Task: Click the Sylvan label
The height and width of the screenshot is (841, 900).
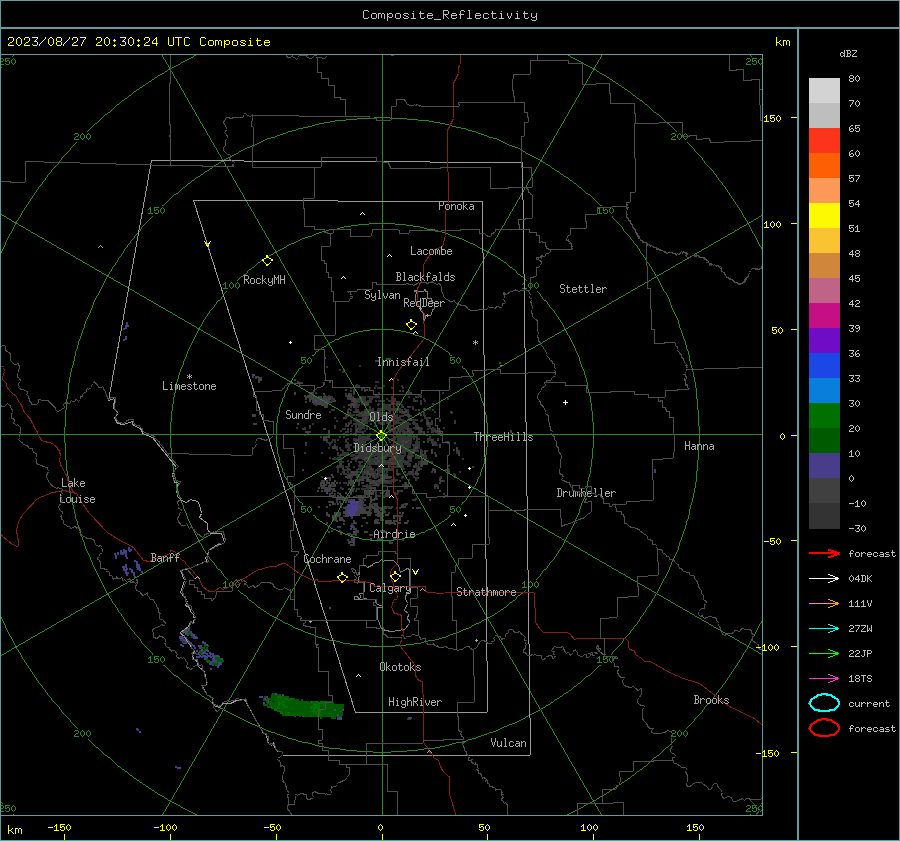Action: point(382,295)
